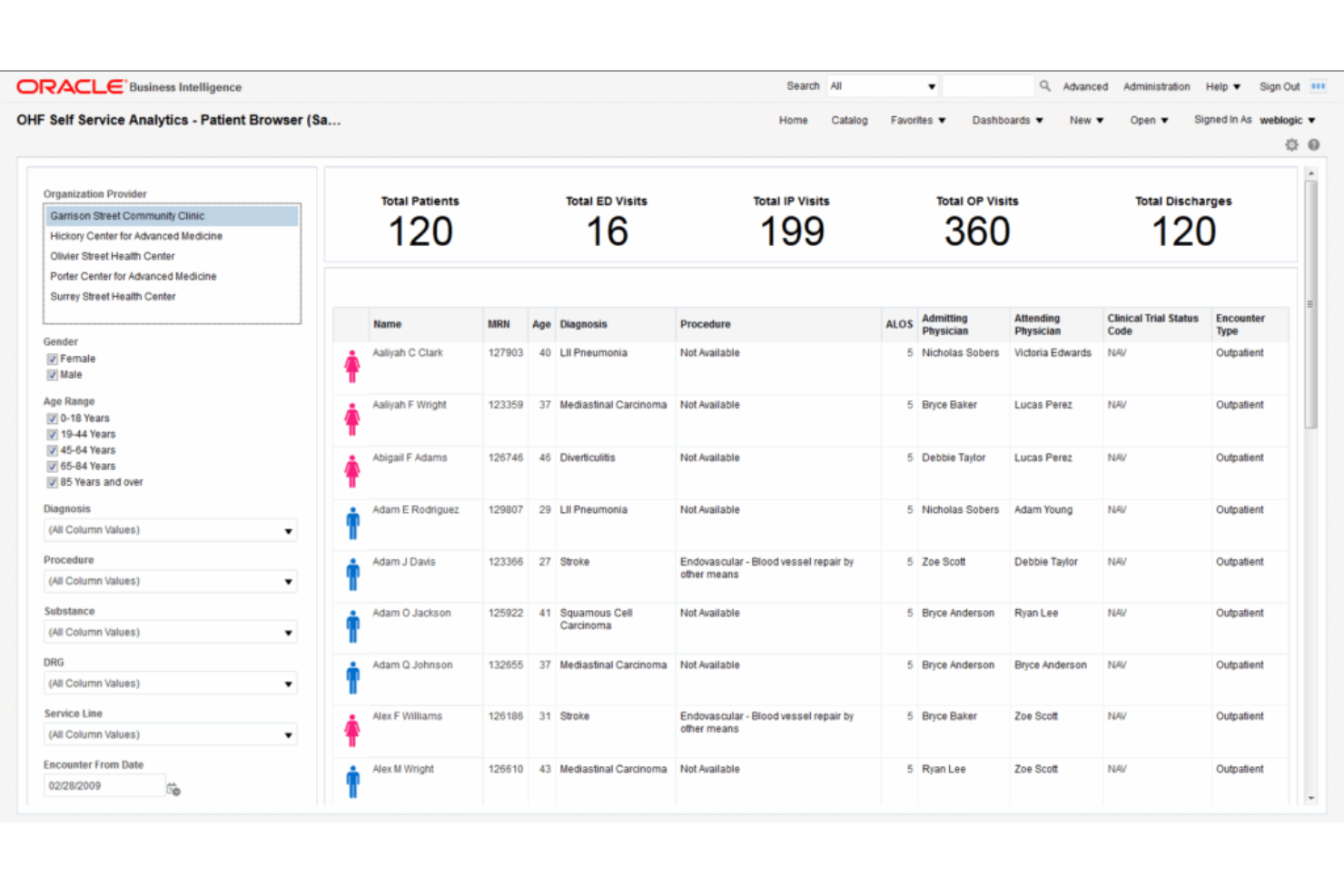Toggle the Male gender checkbox
The width and height of the screenshot is (1344, 896).
53,375
